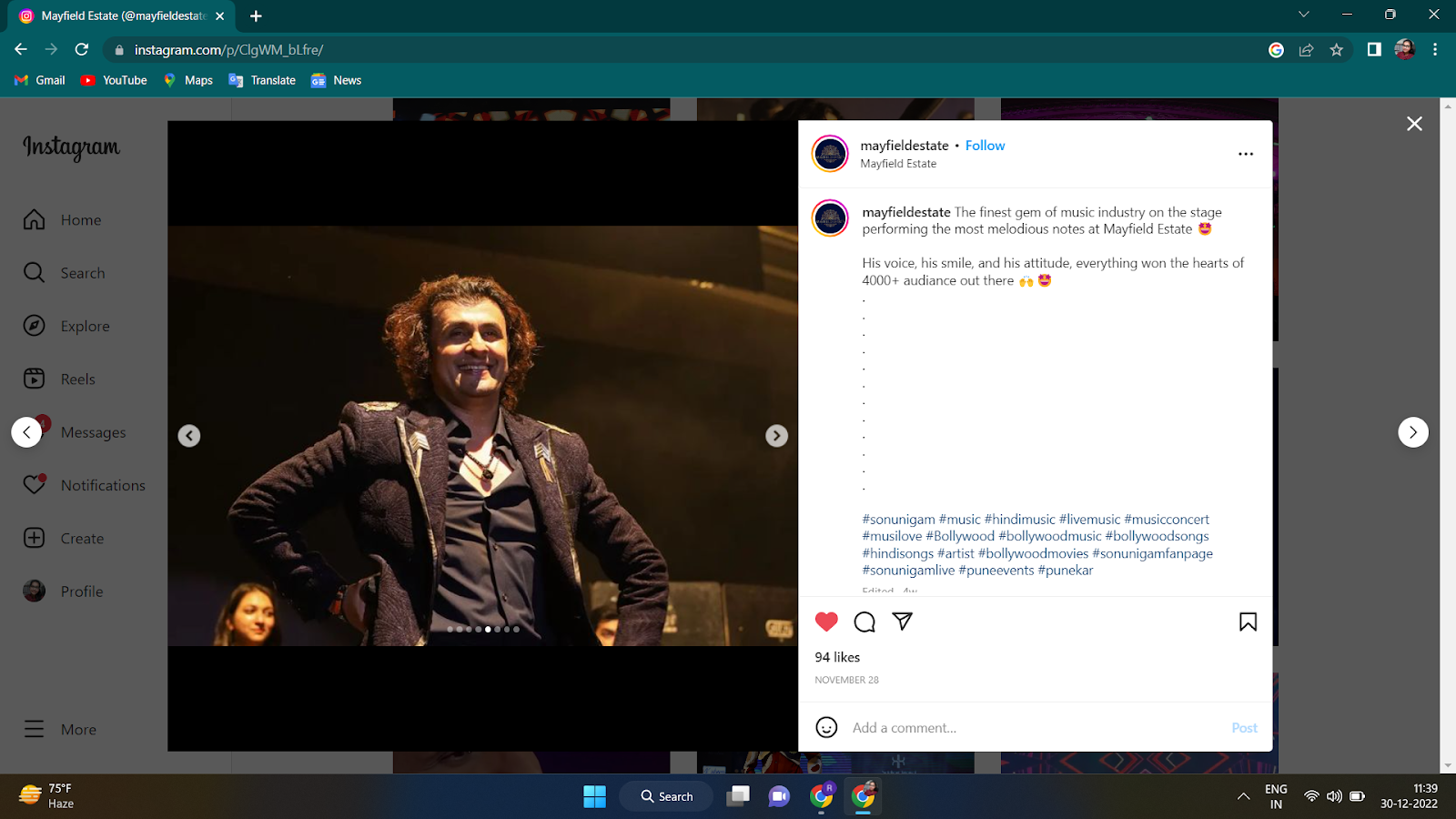The image size is (1456, 819).
Task: Unlike the post with the red heart
Action: (826, 622)
